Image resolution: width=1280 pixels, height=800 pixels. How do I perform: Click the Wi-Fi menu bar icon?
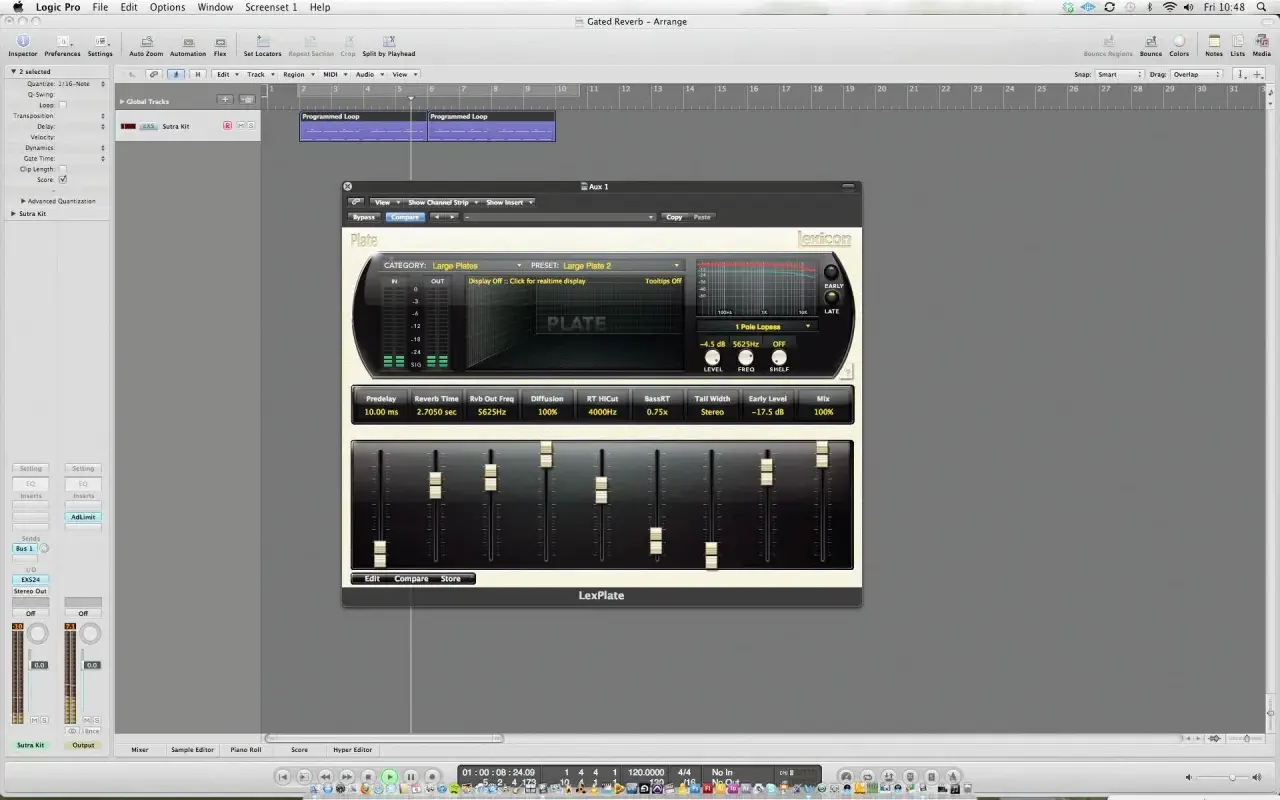(x=1169, y=7)
